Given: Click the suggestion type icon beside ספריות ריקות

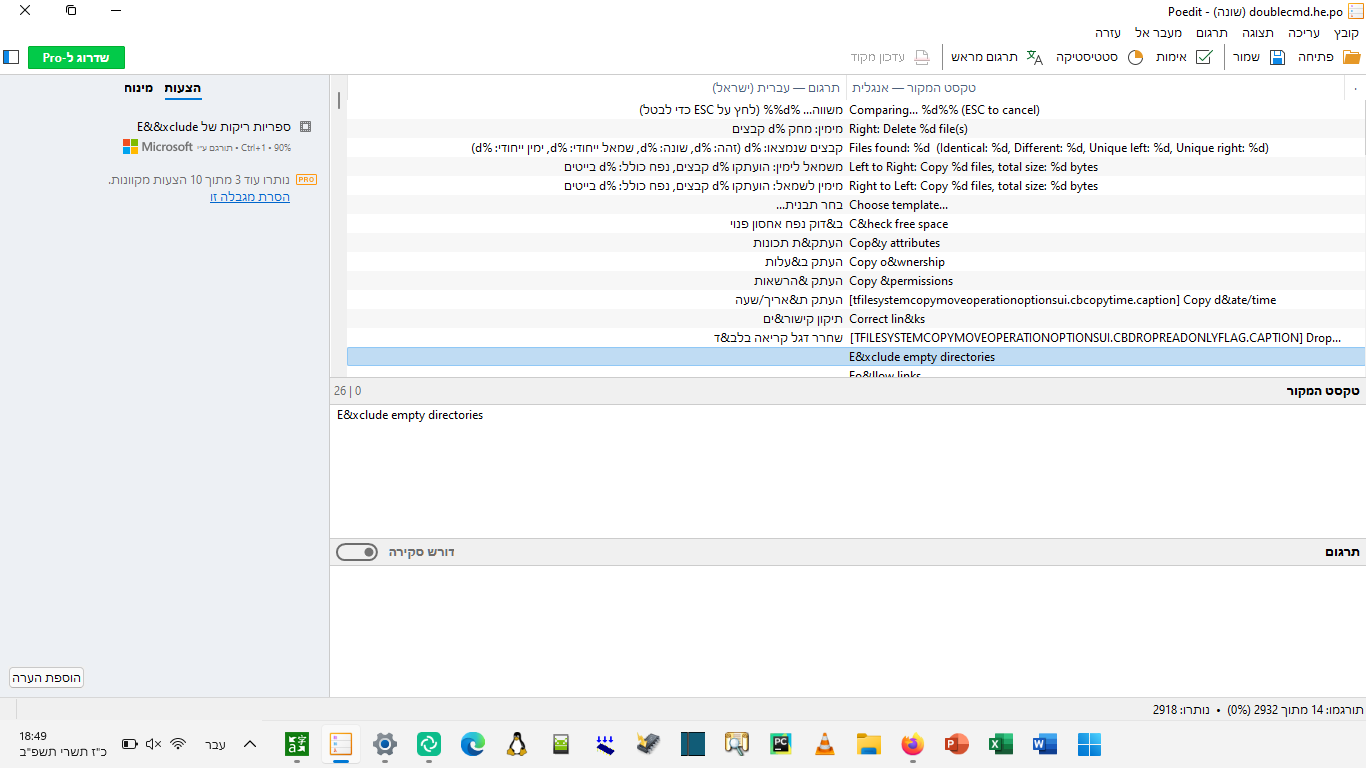Looking at the screenshot, I should (x=305, y=127).
